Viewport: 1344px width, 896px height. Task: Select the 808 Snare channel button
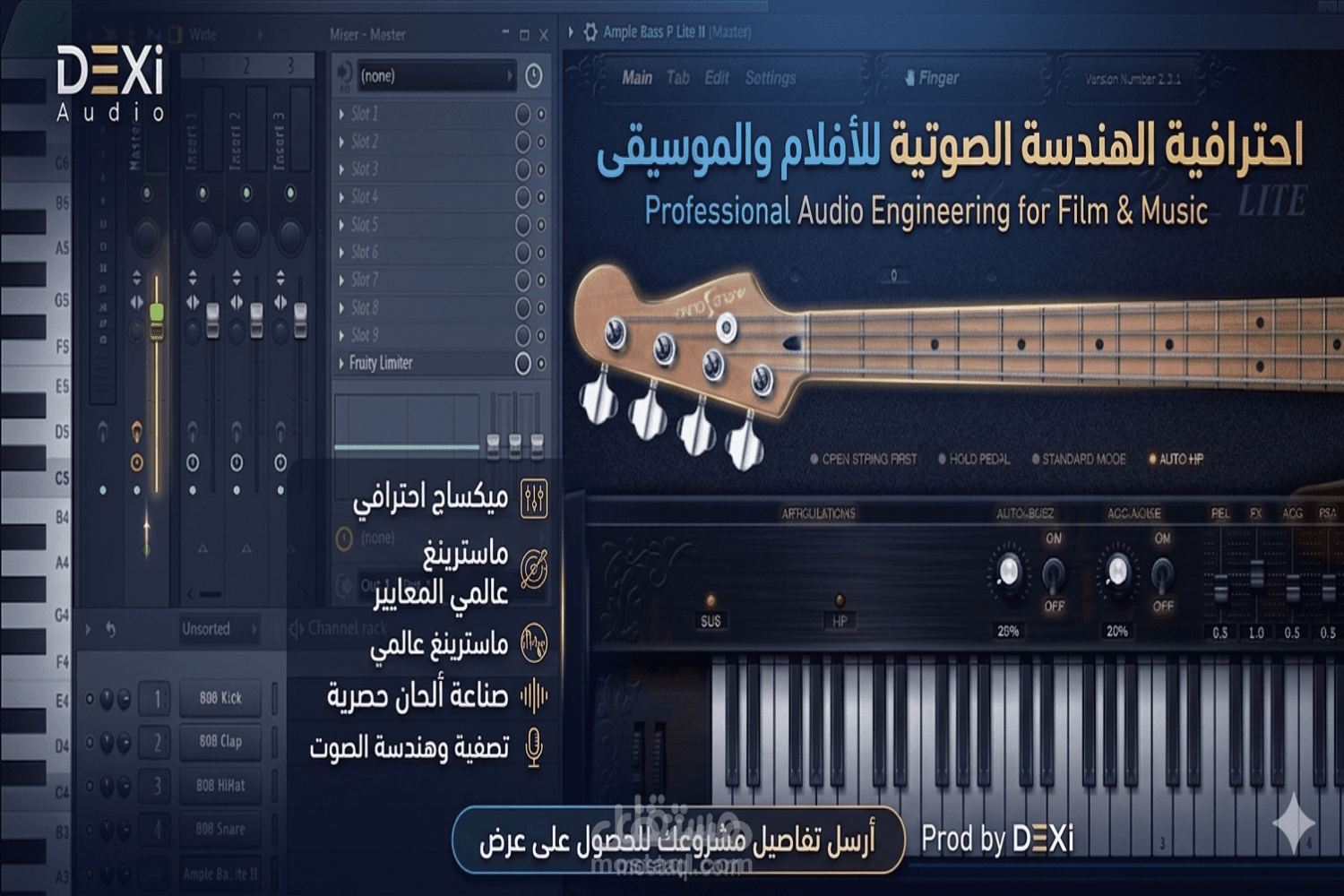point(220,830)
